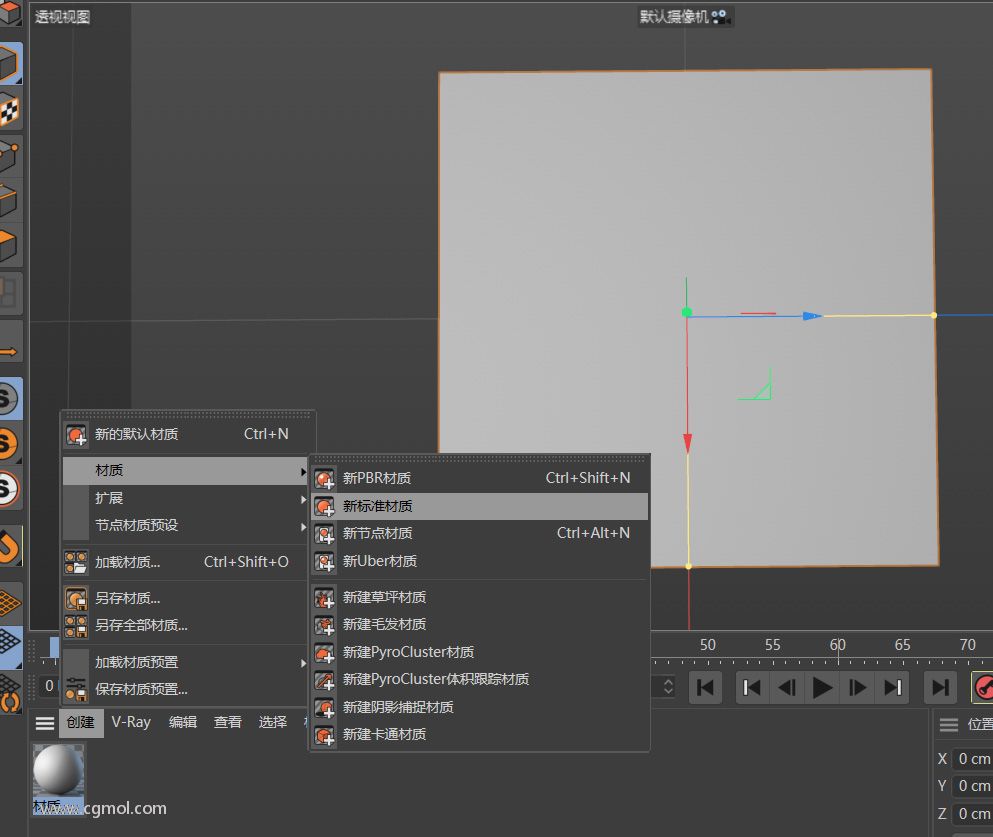Toggle the orange grid workplane icon

coord(10,602)
